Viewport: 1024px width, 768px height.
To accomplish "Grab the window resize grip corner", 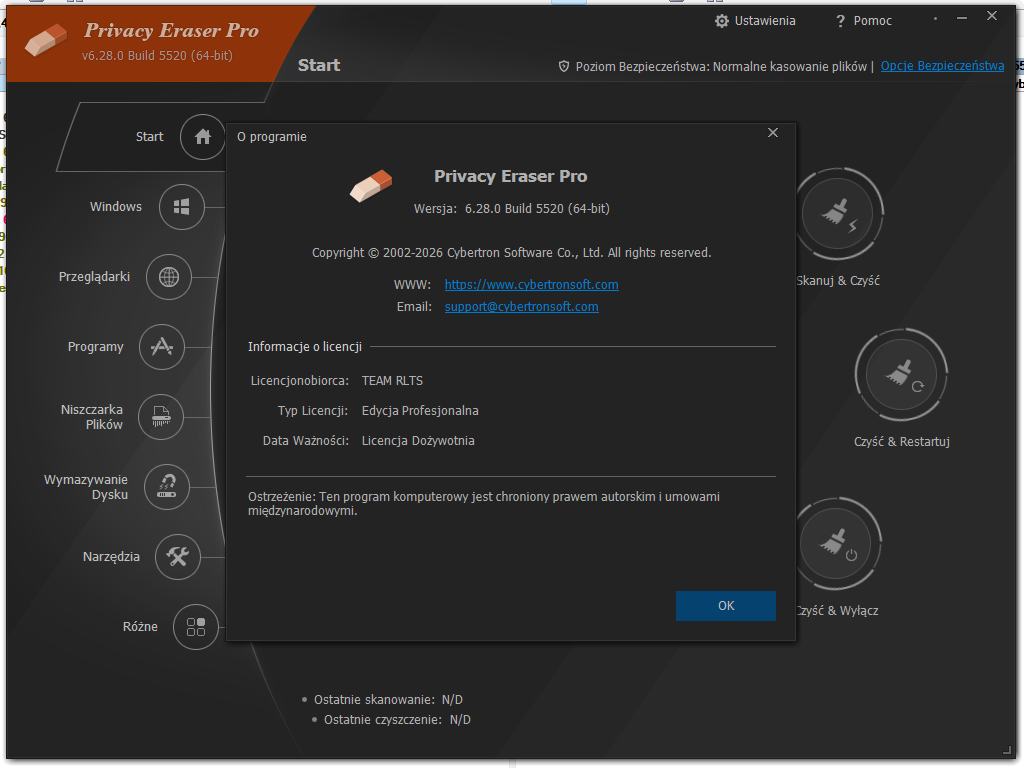I will 1006,750.
